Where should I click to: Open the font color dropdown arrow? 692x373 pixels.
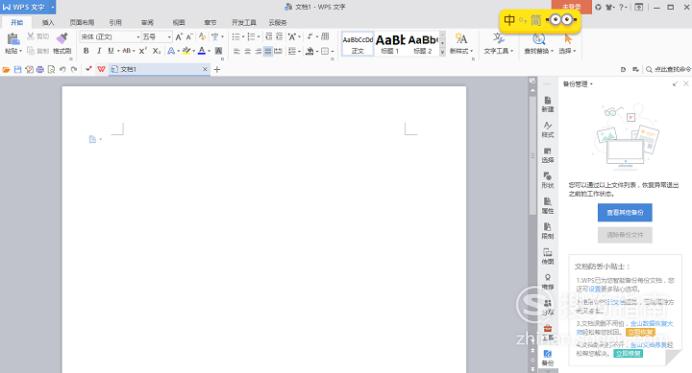[x=209, y=51]
